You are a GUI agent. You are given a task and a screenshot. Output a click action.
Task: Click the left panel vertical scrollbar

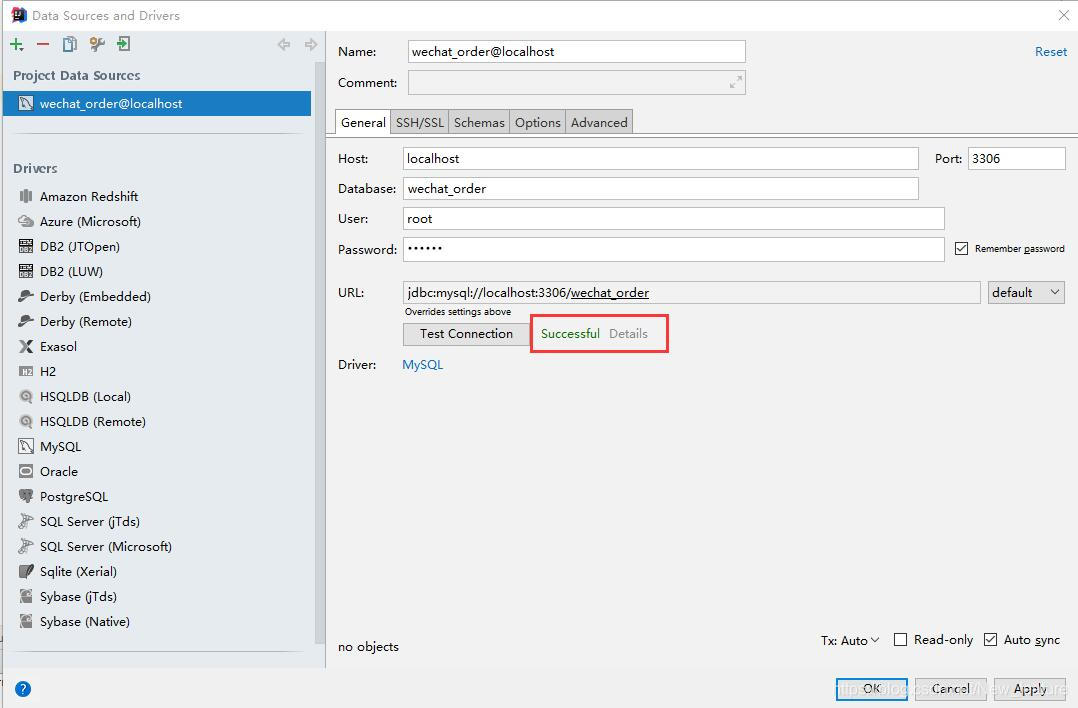[x=320, y=350]
